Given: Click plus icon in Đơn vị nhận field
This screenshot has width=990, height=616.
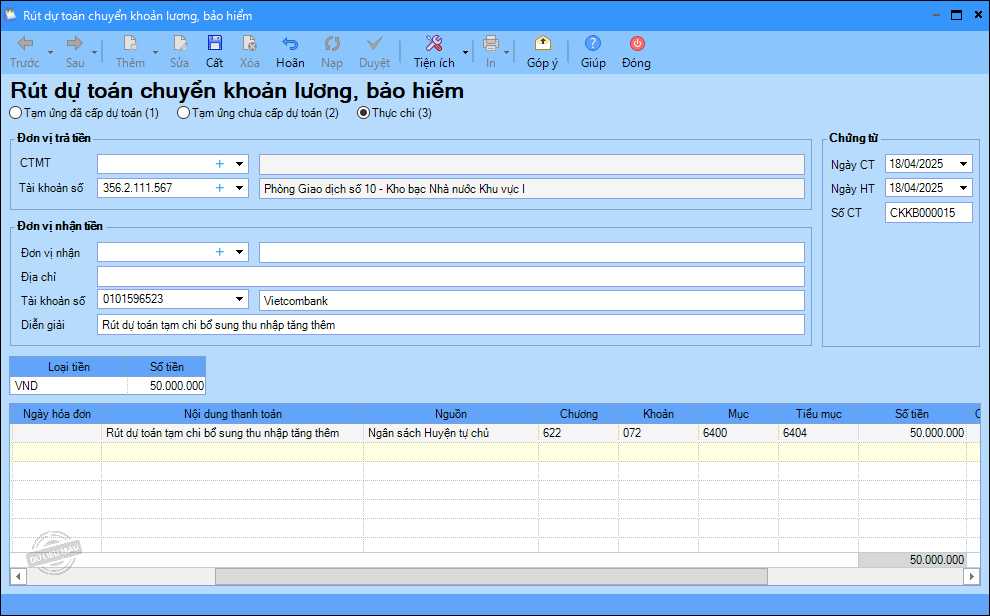Looking at the screenshot, I should point(220,252).
